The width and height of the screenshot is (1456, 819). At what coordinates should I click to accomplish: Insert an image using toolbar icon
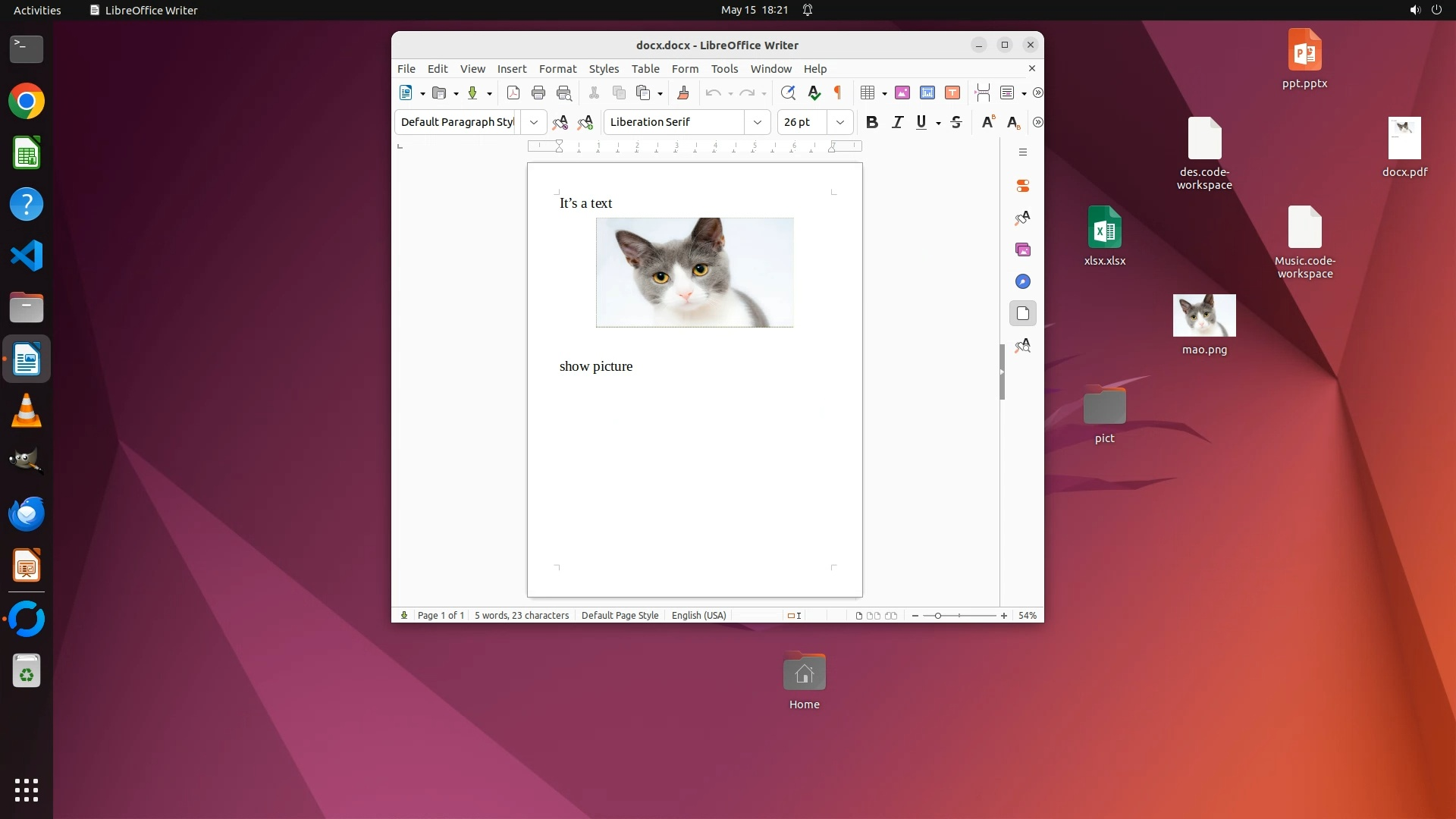click(902, 93)
